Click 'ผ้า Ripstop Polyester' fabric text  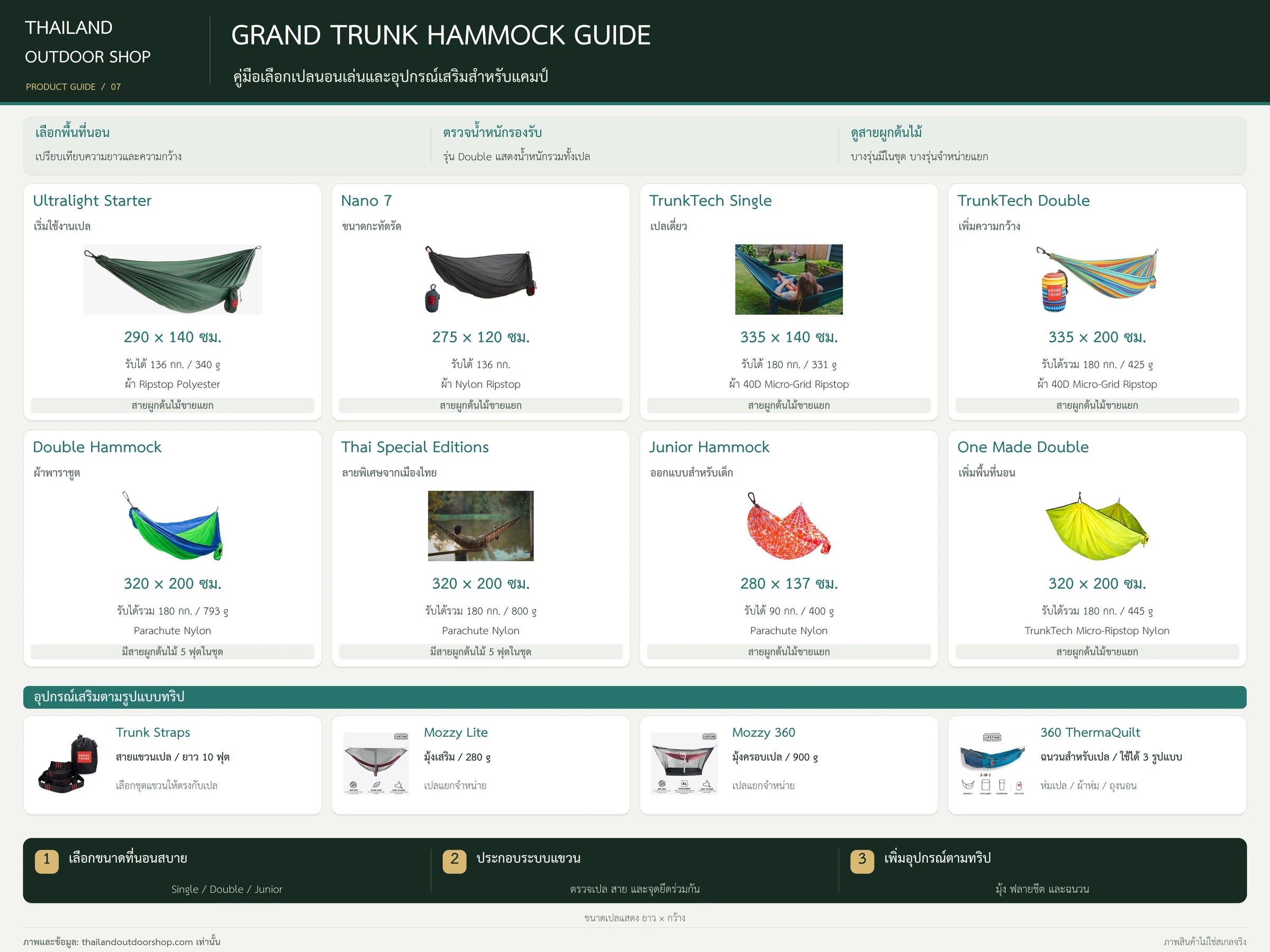(x=172, y=385)
